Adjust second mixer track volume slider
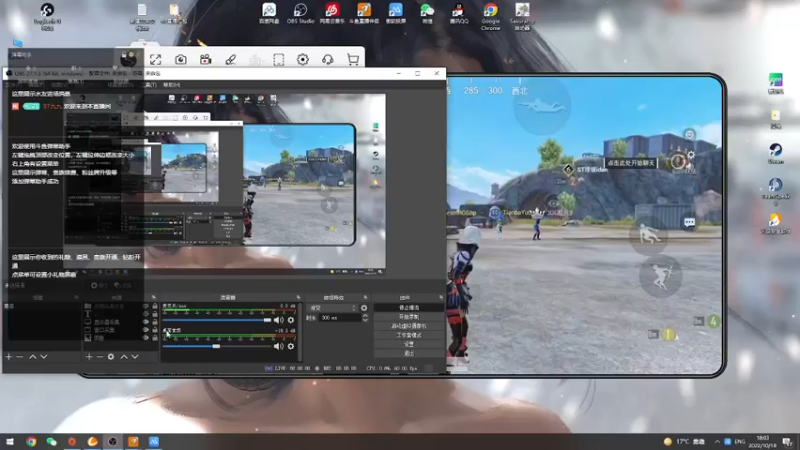The height and width of the screenshot is (450, 800). click(x=217, y=346)
